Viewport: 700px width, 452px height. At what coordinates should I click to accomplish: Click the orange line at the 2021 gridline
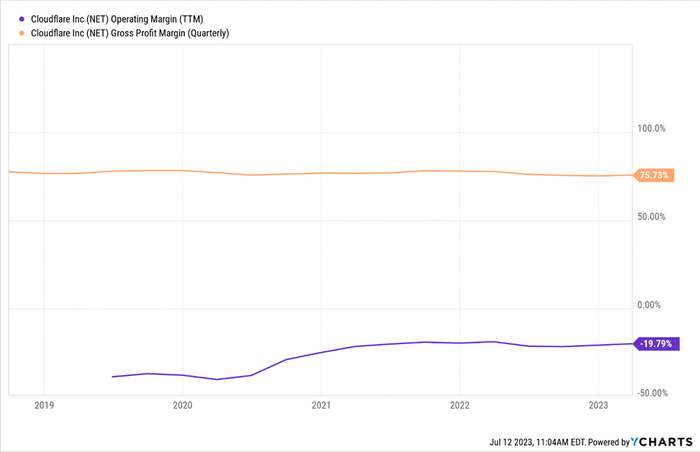click(x=321, y=173)
